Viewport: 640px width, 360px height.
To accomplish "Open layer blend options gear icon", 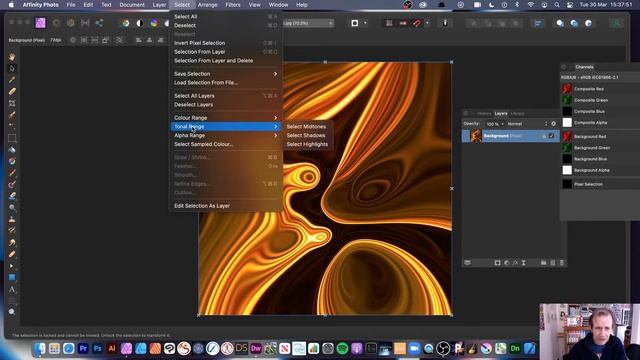I will [x=553, y=124].
